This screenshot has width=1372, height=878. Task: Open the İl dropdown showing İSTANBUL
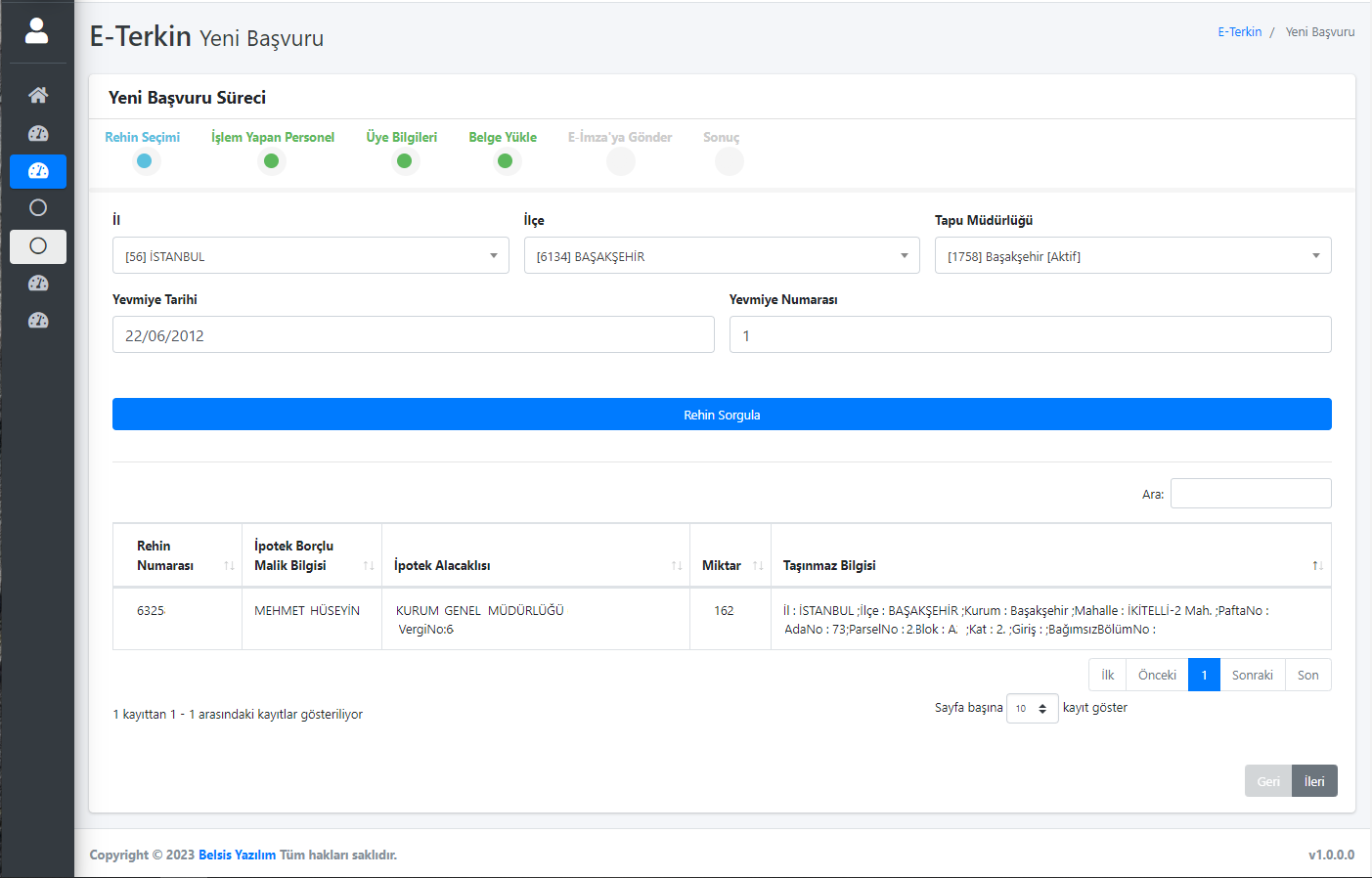[x=311, y=255]
